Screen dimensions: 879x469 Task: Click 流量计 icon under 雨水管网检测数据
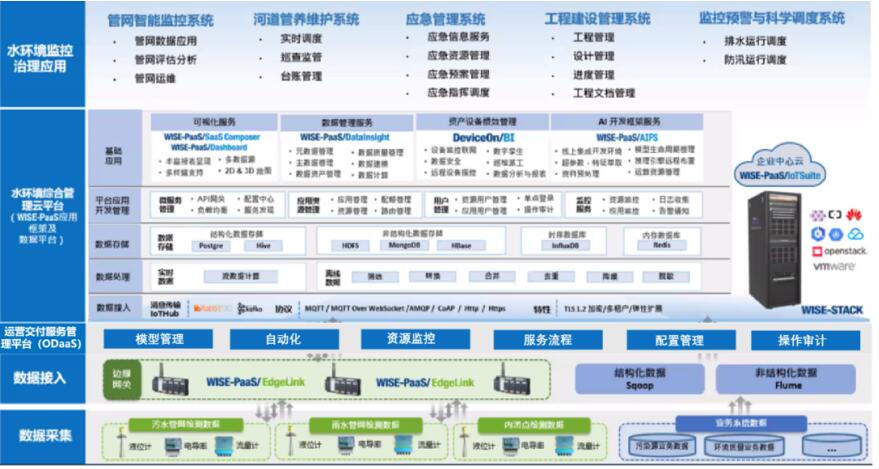(x=404, y=445)
